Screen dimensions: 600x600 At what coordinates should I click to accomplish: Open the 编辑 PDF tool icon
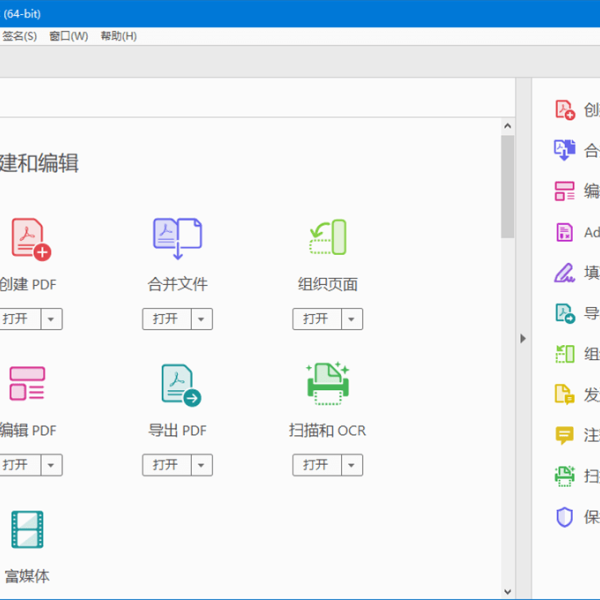tap(27, 384)
